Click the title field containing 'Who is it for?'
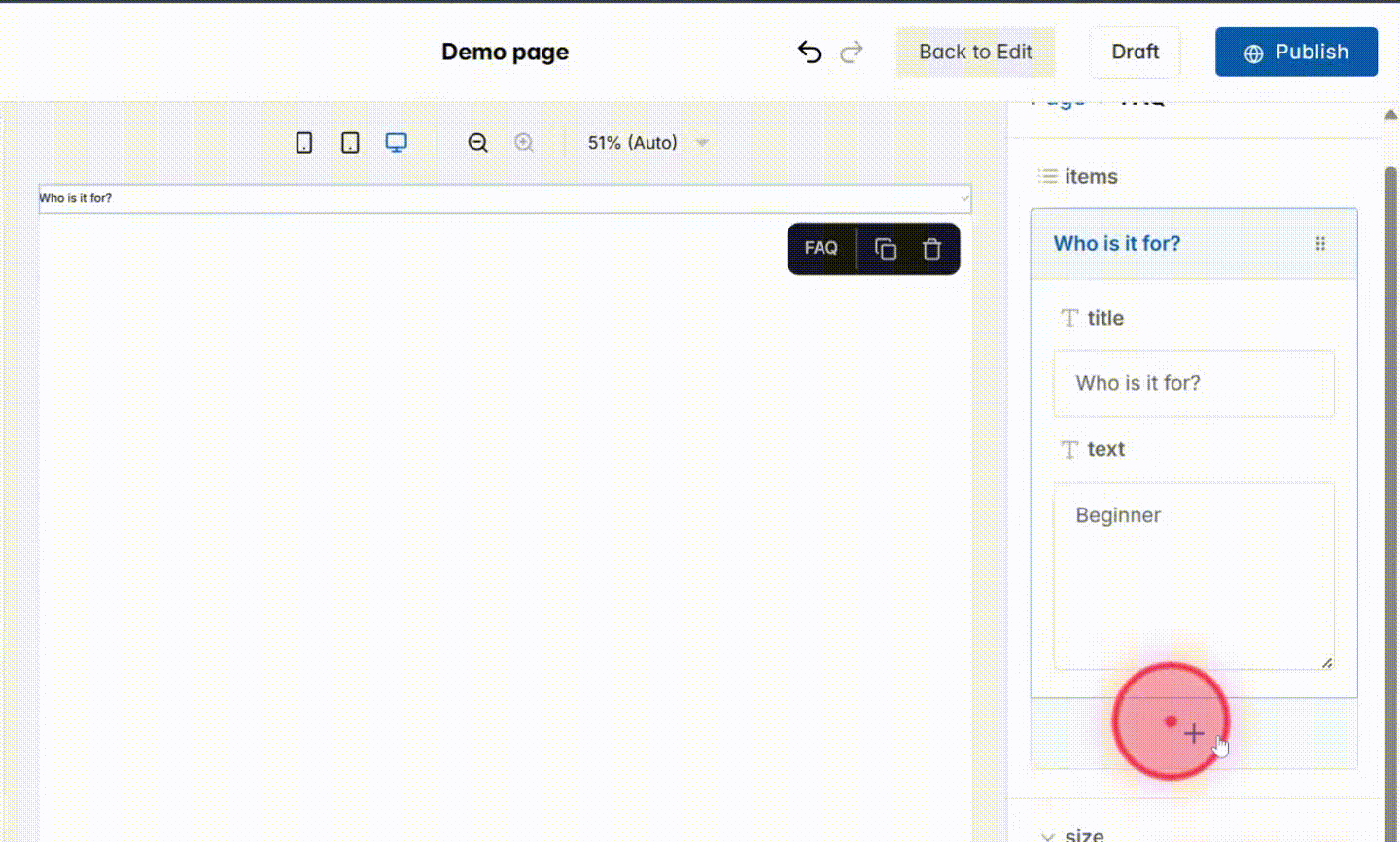Image resolution: width=1400 pixels, height=842 pixels. 1194,383
